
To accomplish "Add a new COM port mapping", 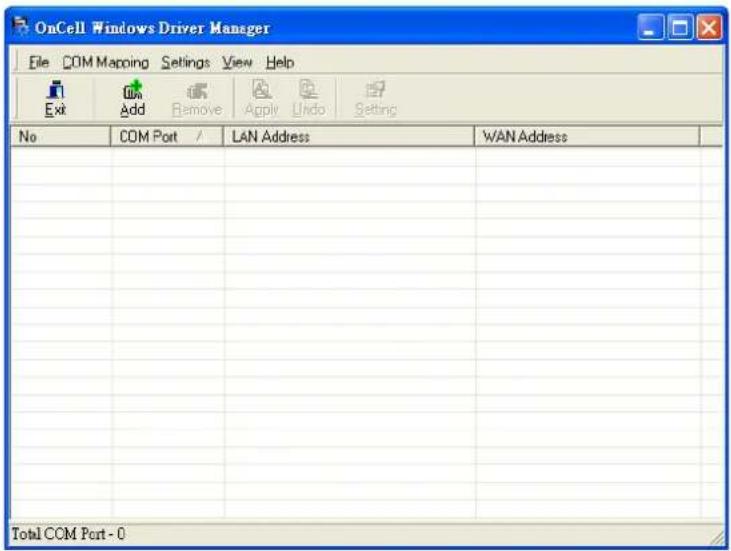I will click(x=132, y=98).
